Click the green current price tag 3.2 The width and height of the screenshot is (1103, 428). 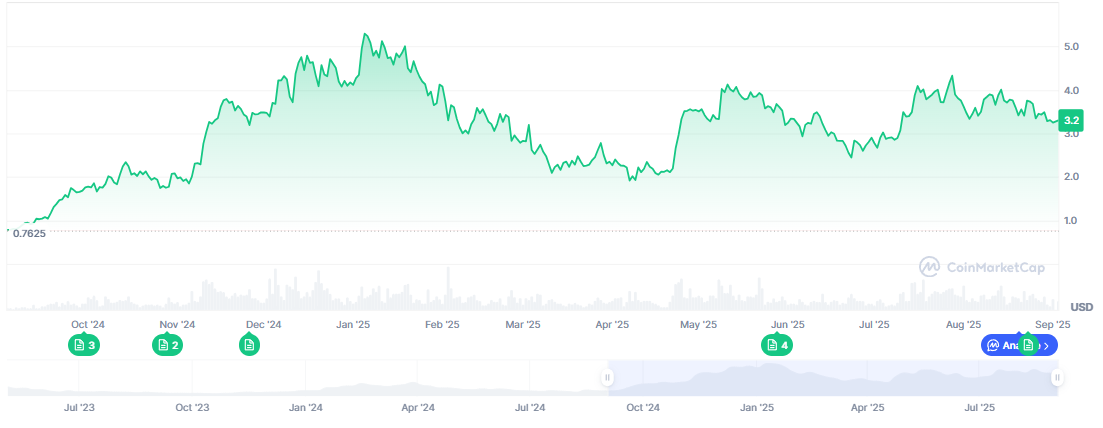pyautogui.click(x=1071, y=121)
